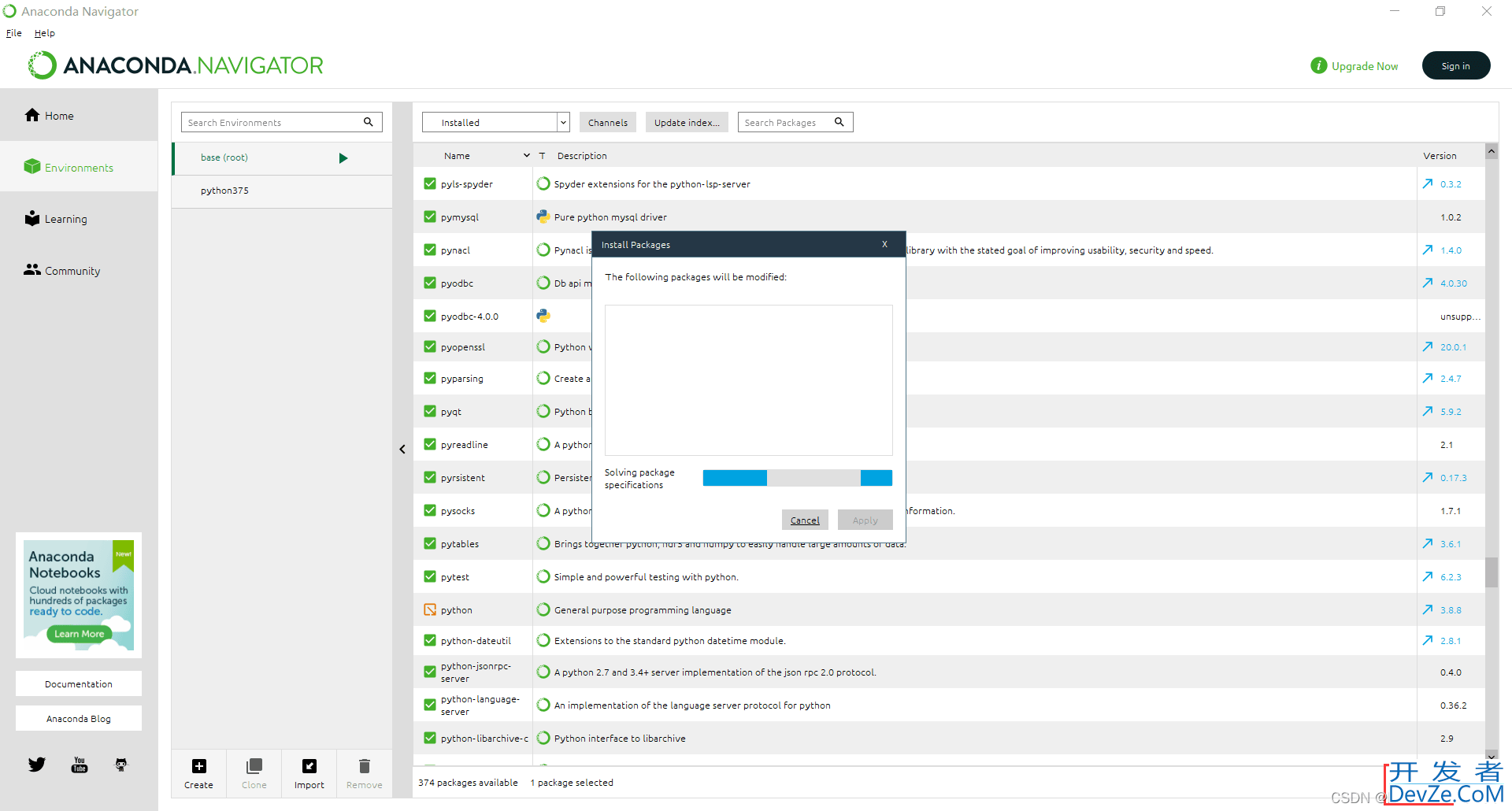Image resolution: width=1512 pixels, height=811 pixels.
Task: Click the upgrade arrow for pyls-spyder 0.3.2
Action: [x=1428, y=183]
